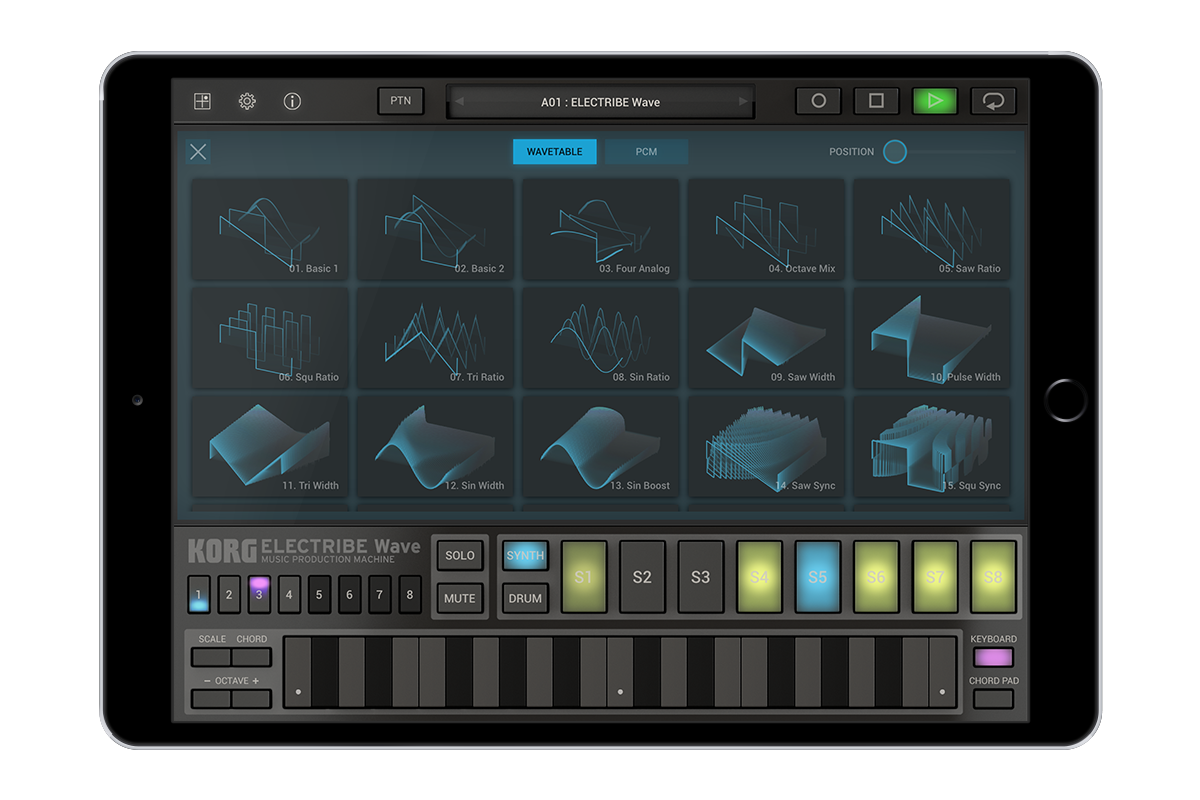Select wavetable 04. Octave Mix
The height and width of the screenshot is (800, 1200).
[x=766, y=229]
